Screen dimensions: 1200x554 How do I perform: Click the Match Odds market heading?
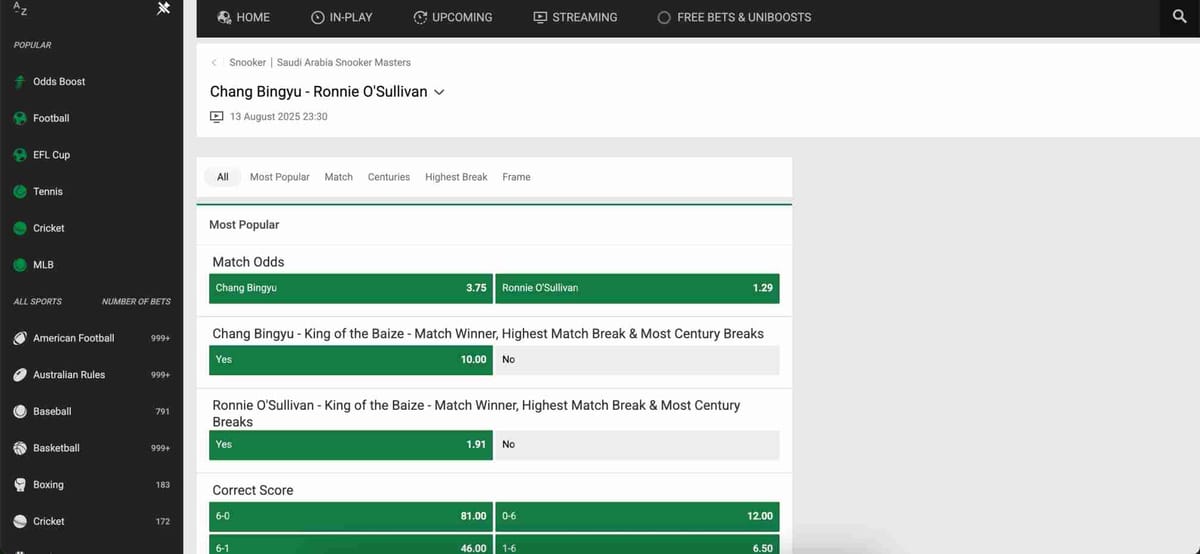[x=248, y=262]
